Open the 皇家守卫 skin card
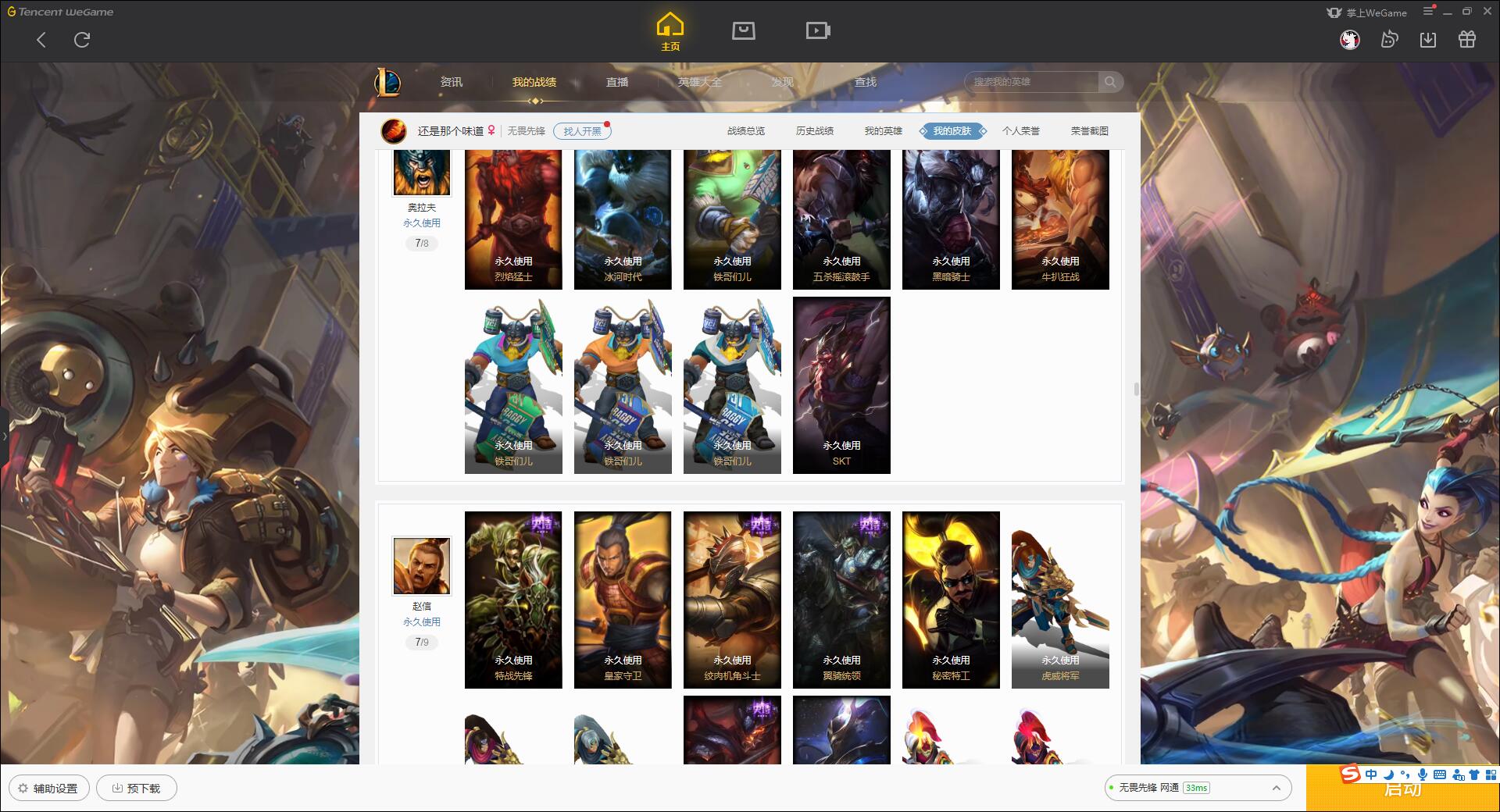The width and height of the screenshot is (1500, 812). tap(623, 600)
